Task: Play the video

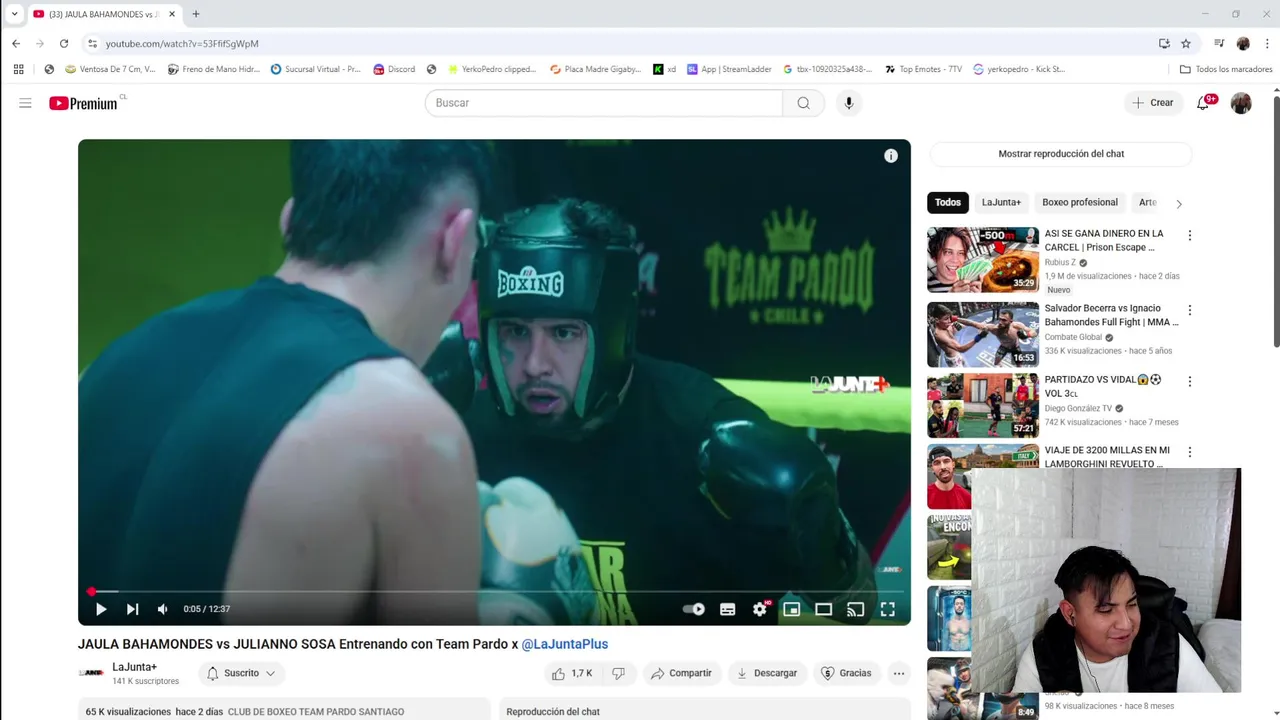Action: point(101,609)
